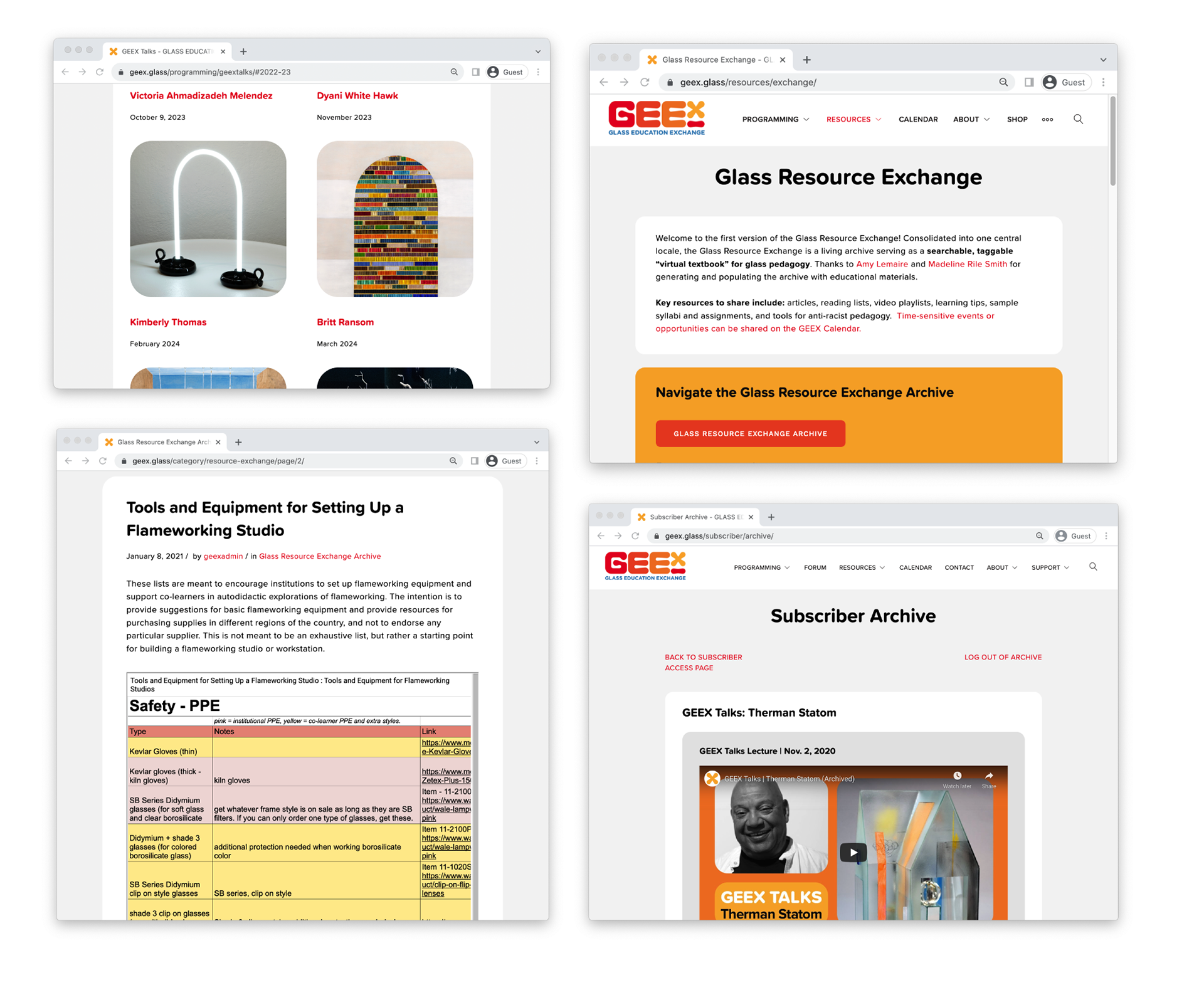
Task: Open Chrome menu in Glass Resource Exchange window
Action: (1104, 82)
